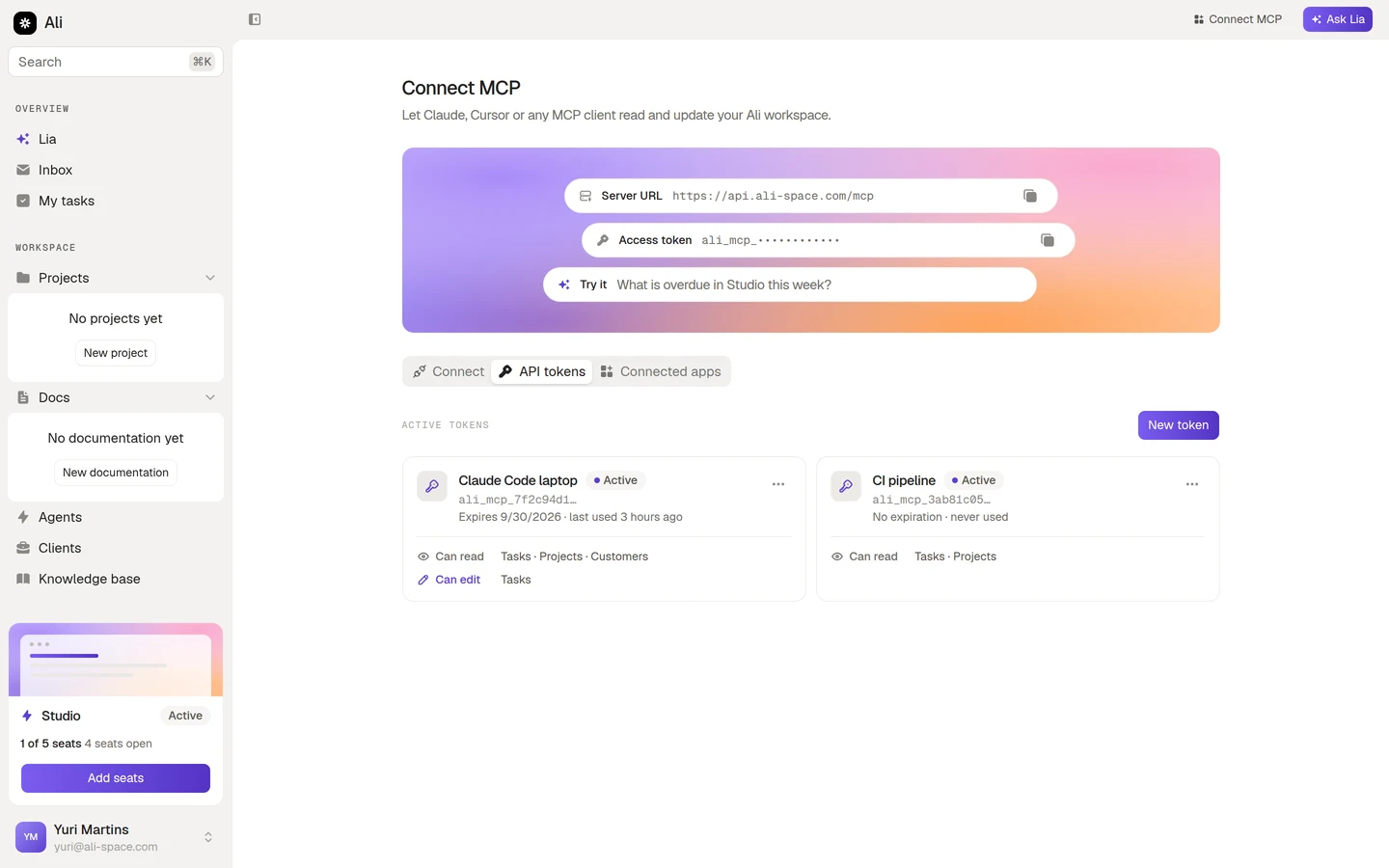Viewport: 1389px width, 868px height.
Task: Switch to the Connected apps tab
Action: [x=661, y=371]
